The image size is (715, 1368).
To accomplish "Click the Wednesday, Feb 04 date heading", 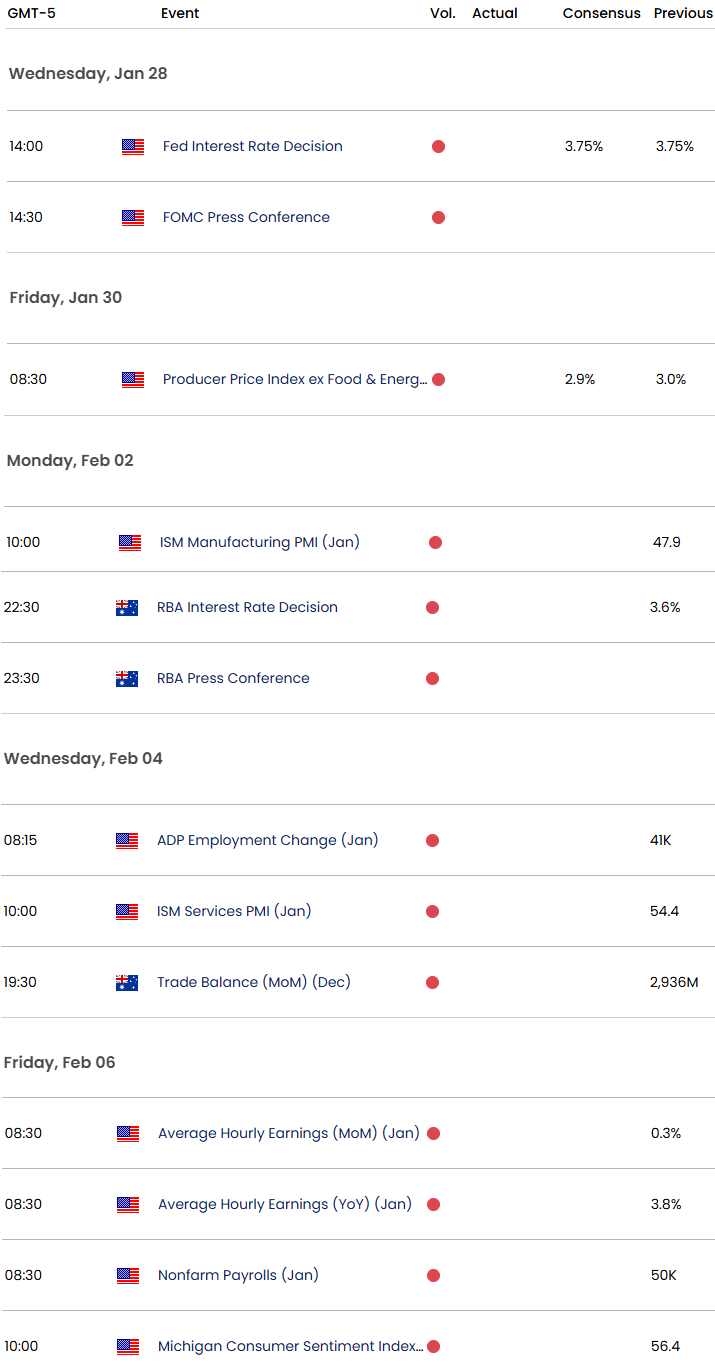I will coord(83,759).
